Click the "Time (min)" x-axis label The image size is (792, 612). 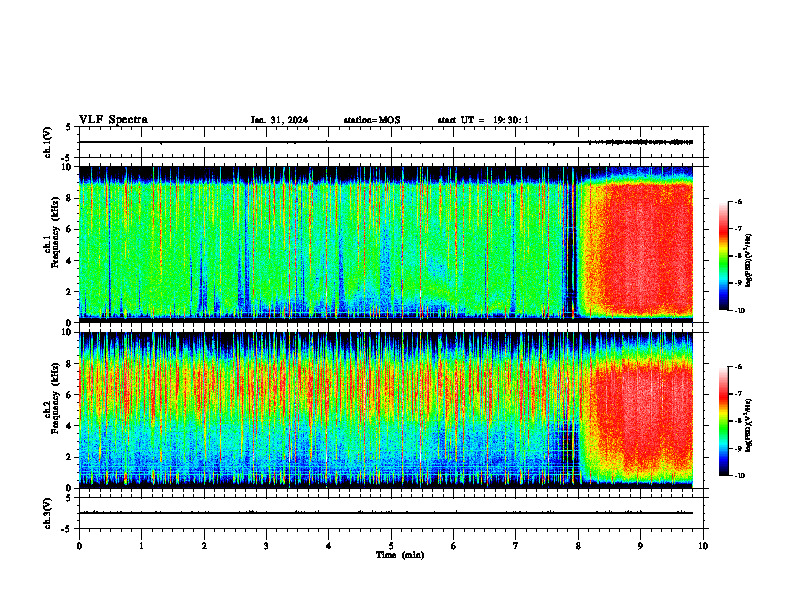click(400, 555)
